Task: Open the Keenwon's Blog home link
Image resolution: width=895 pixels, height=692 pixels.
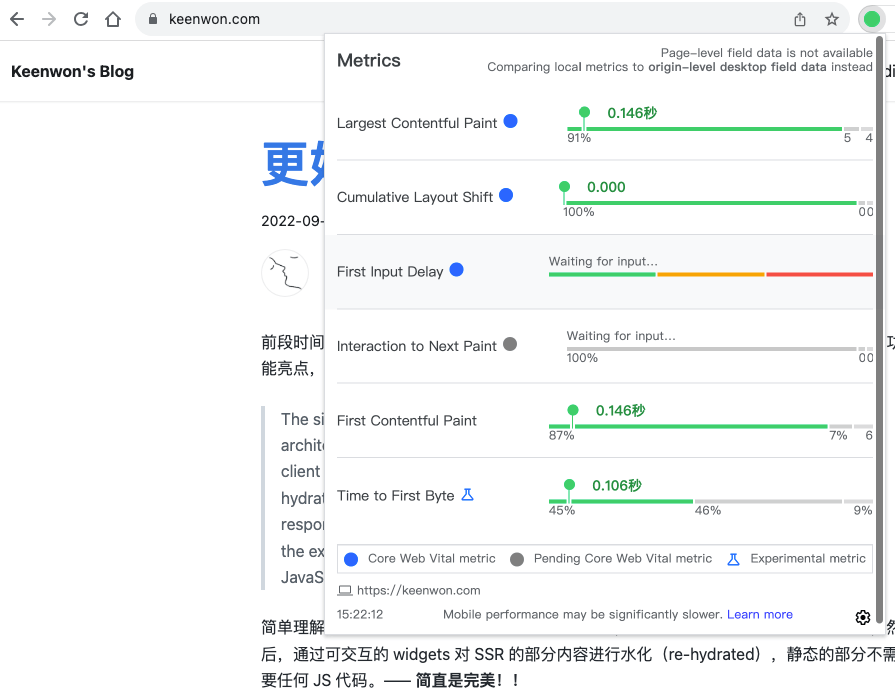Action: point(72,72)
